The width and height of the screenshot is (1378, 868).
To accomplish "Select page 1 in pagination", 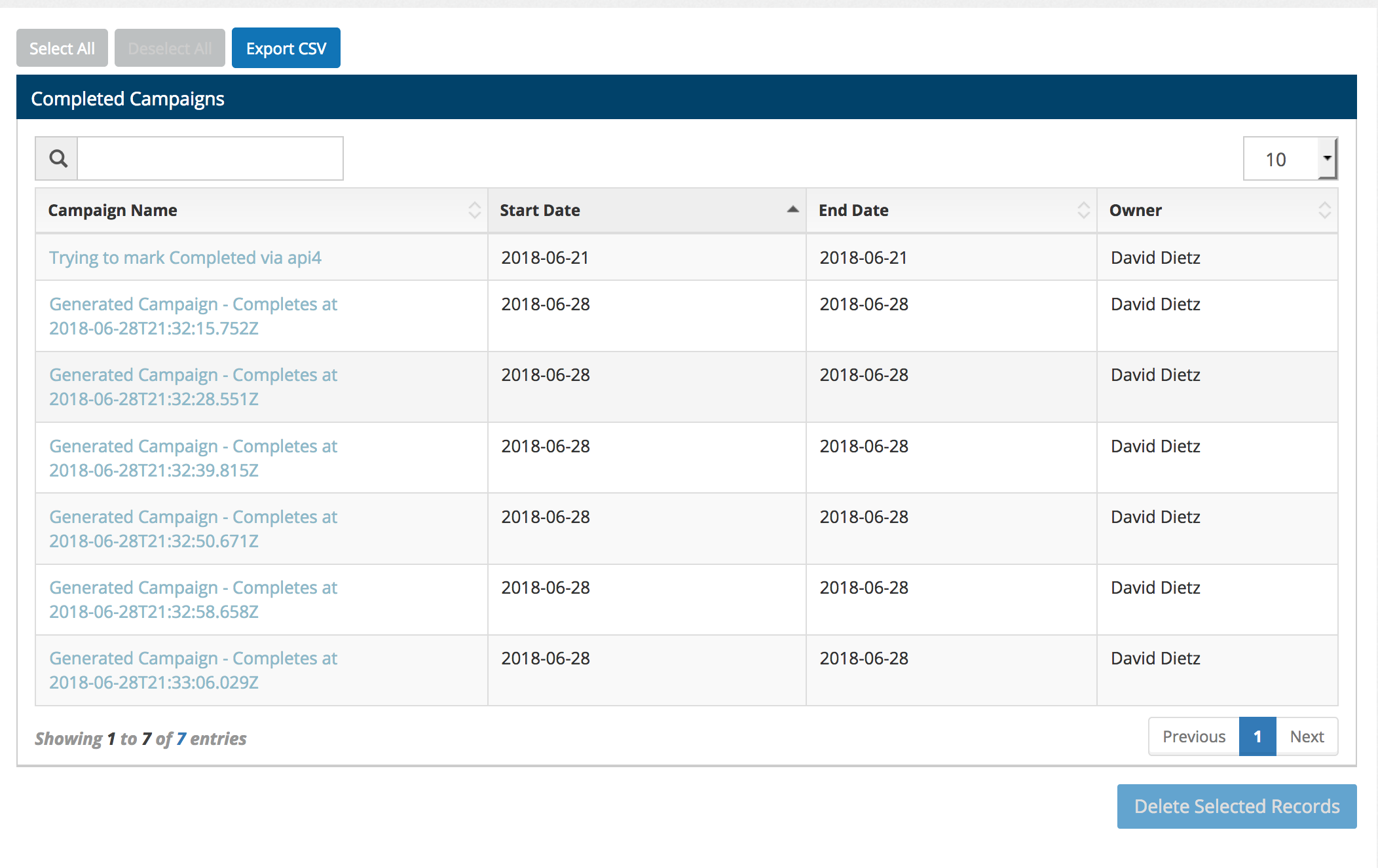I will coord(1257,737).
